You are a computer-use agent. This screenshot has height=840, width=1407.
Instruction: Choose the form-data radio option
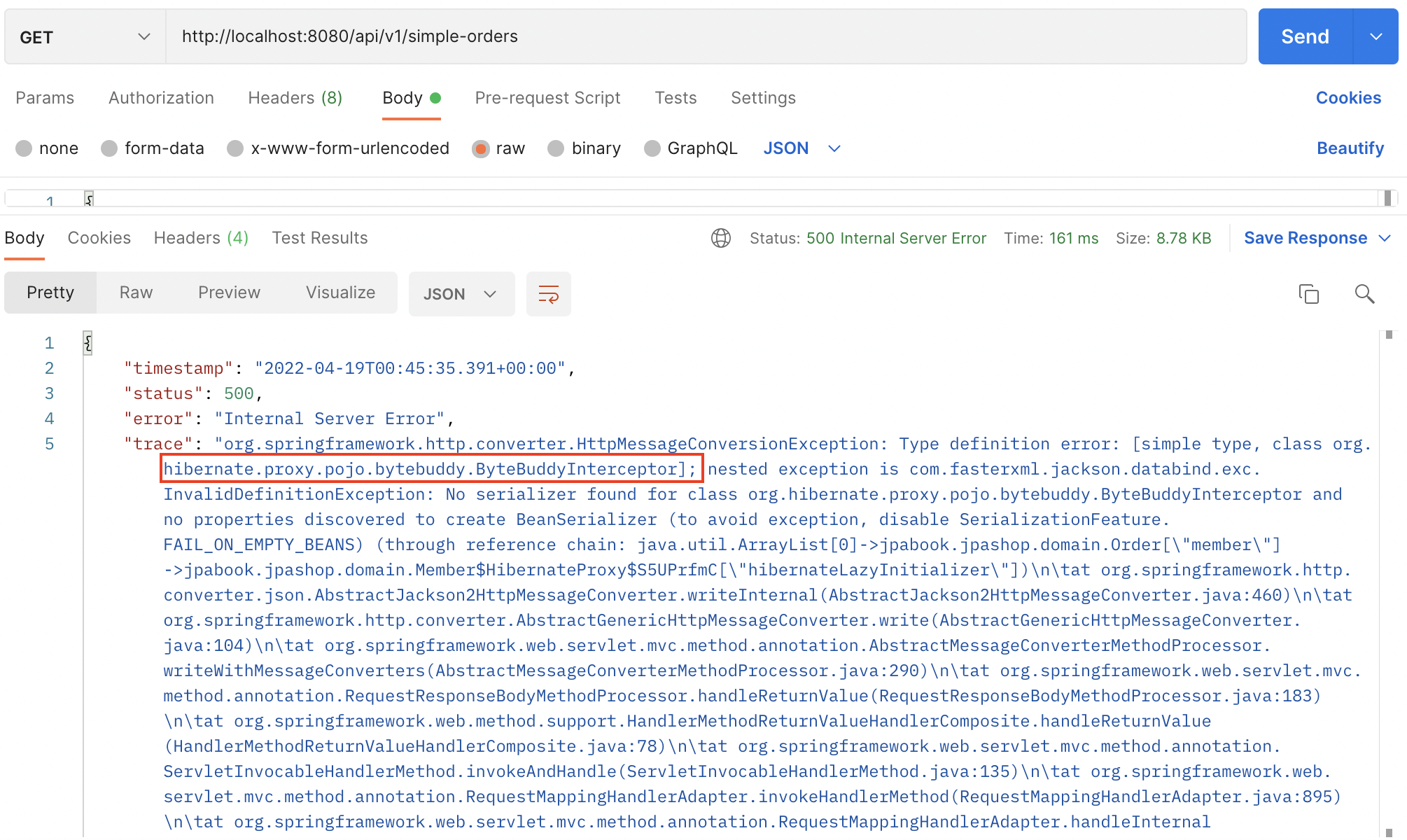109,148
